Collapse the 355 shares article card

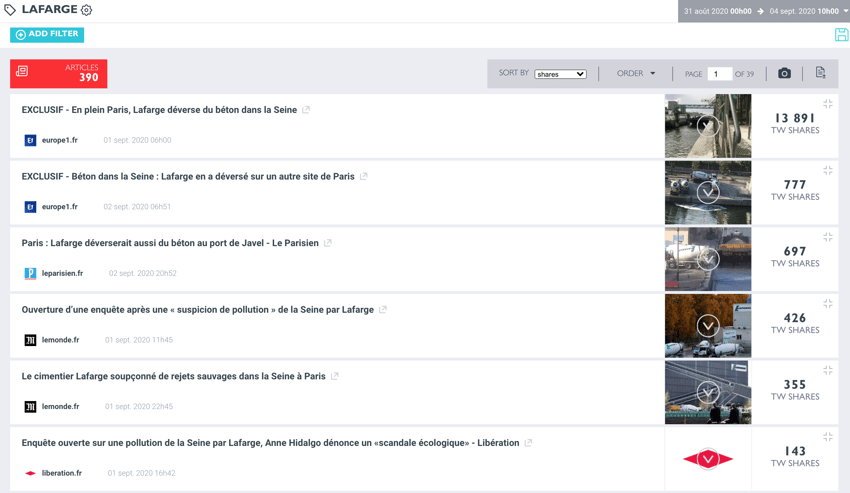[828, 370]
